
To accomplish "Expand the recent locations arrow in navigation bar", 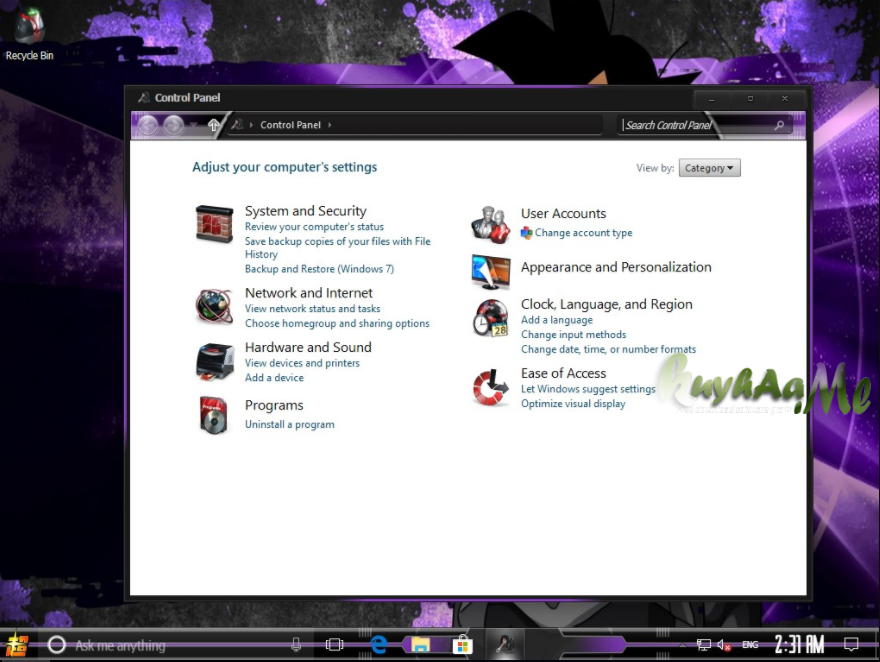I will click(194, 125).
